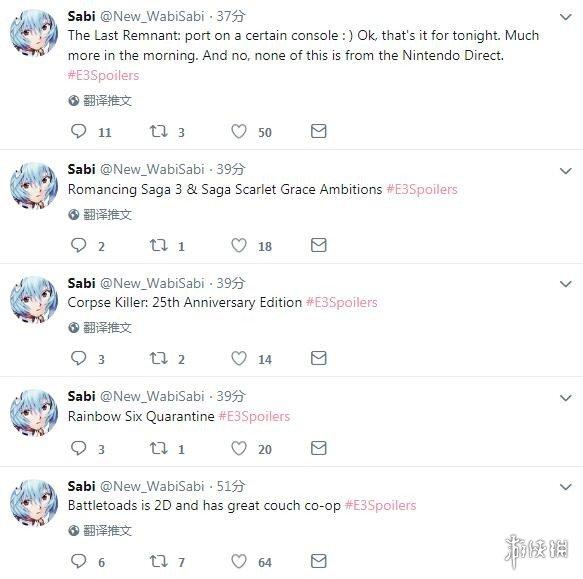Retweet Corpse Killer 25th Anniversary tweet
The width and height of the screenshot is (583, 579).
pos(158,358)
